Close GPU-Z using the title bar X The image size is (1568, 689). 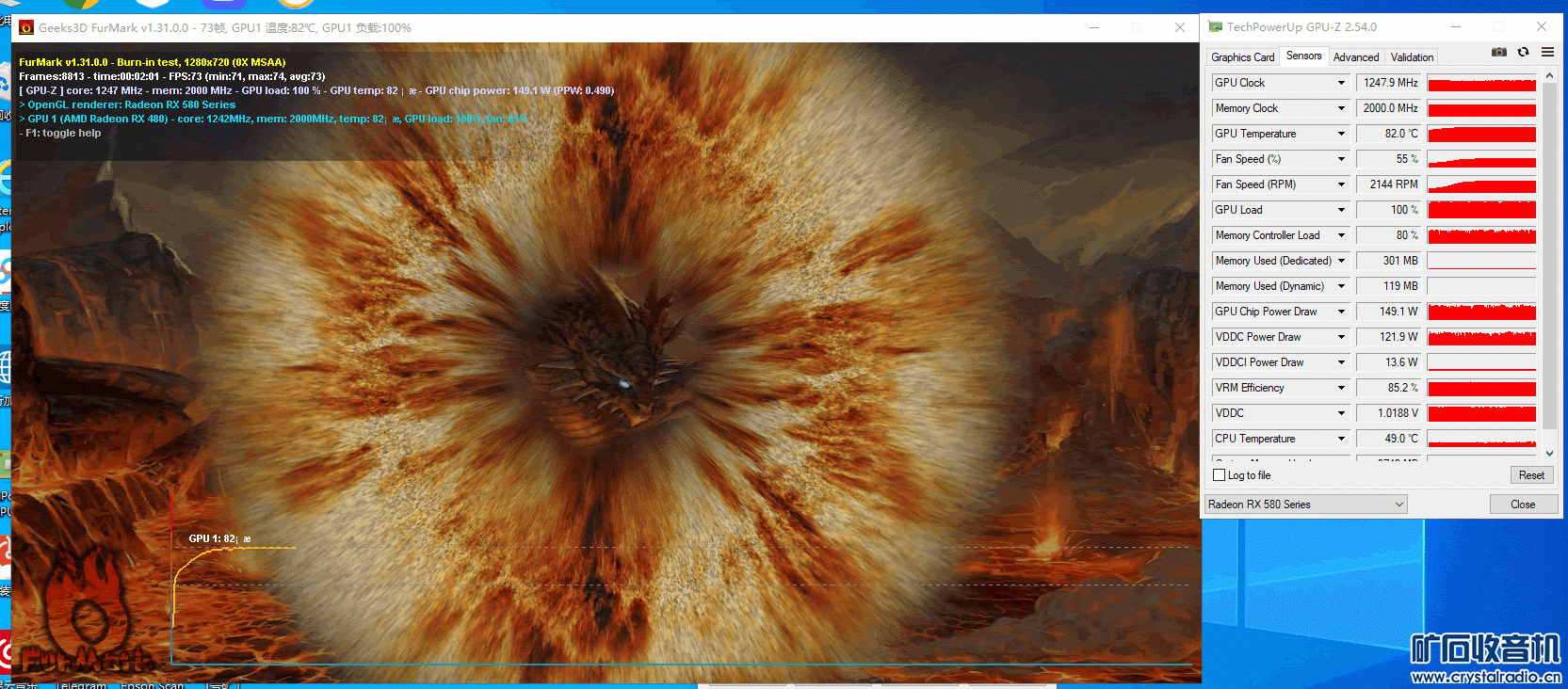(1542, 27)
